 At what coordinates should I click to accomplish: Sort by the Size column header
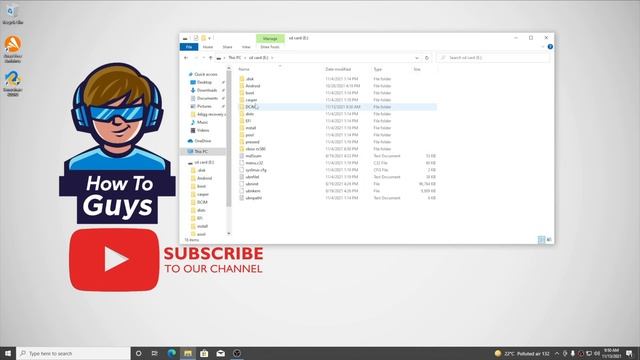pos(417,69)
